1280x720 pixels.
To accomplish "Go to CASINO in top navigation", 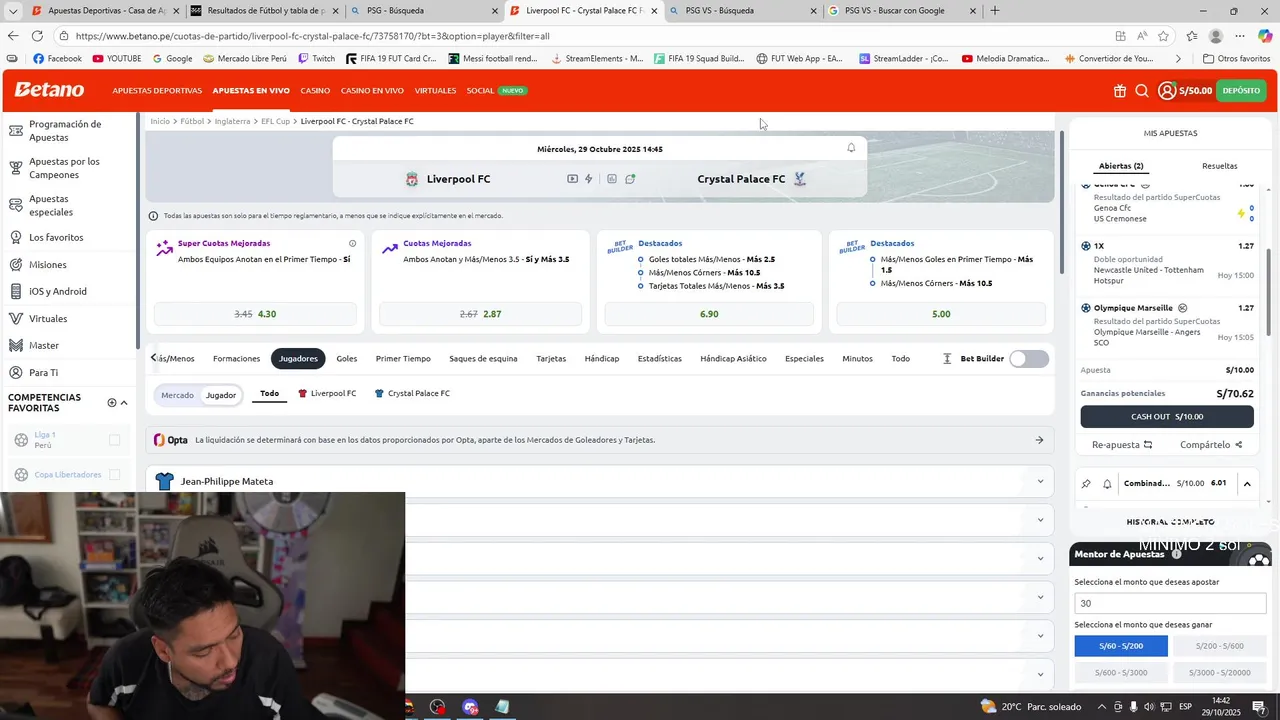I will pyautogui.click(x=315, y=91).
